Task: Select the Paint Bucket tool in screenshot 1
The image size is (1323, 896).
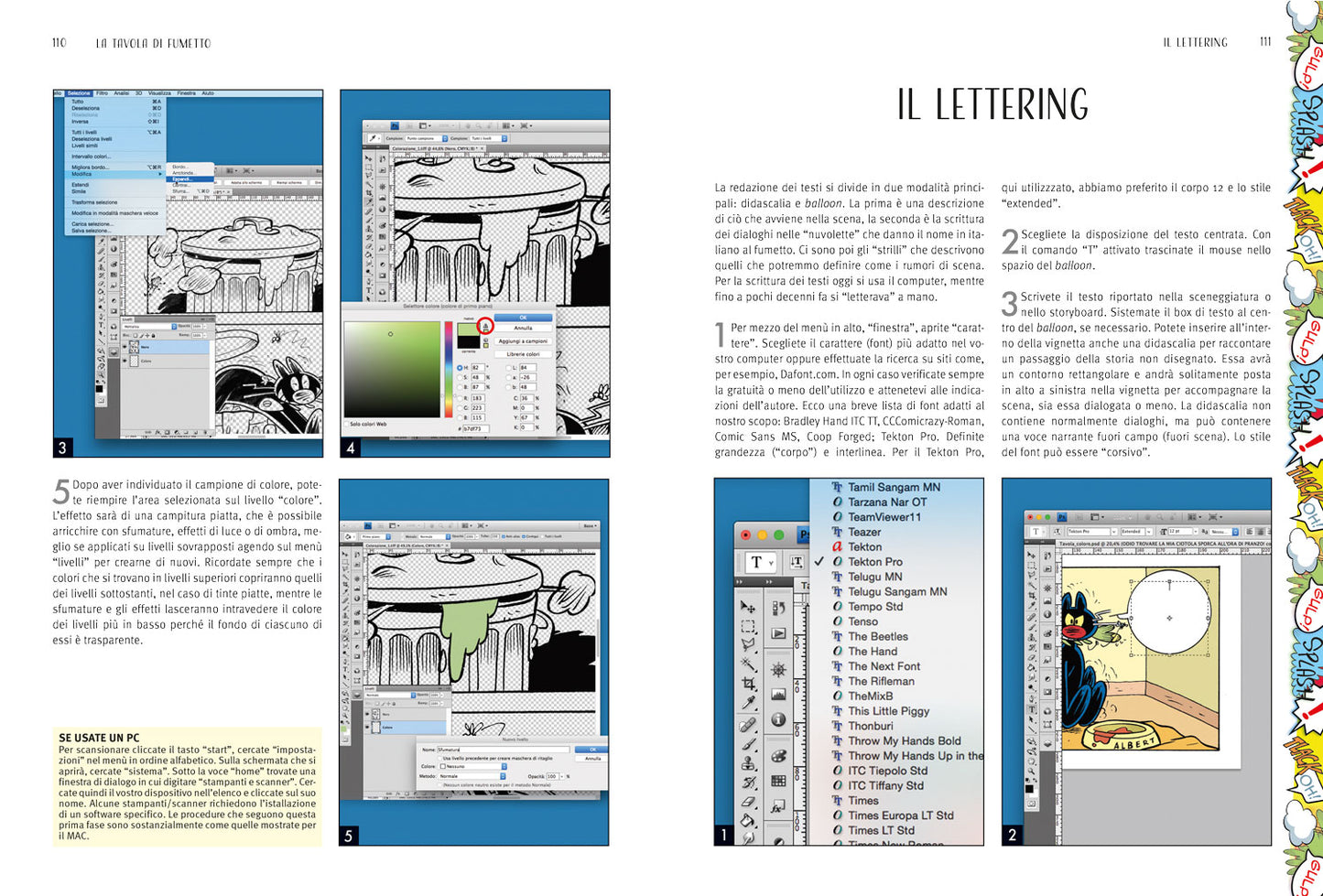Action: [748, 821]
